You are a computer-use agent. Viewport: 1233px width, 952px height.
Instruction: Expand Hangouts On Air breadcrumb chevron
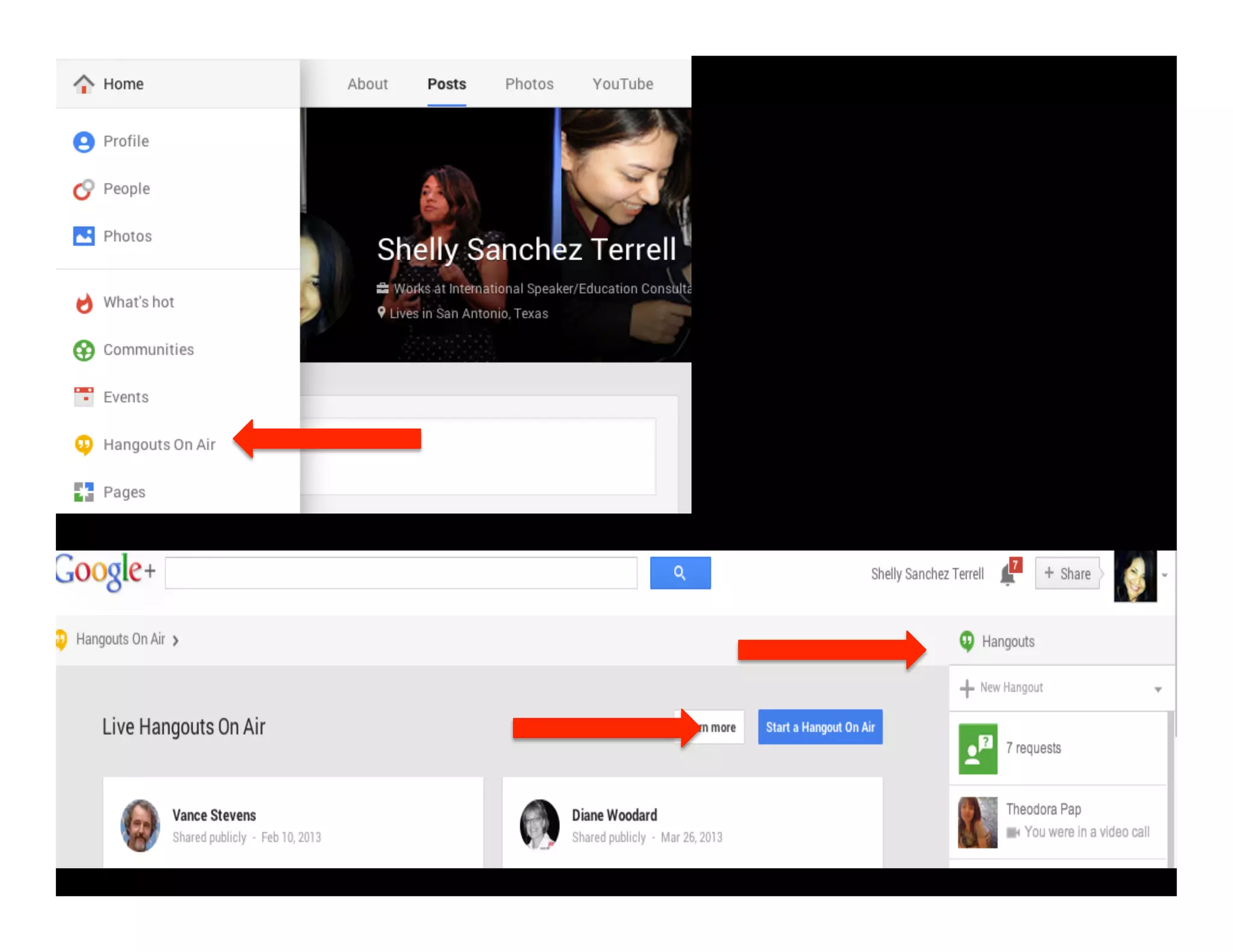point(175,640)
